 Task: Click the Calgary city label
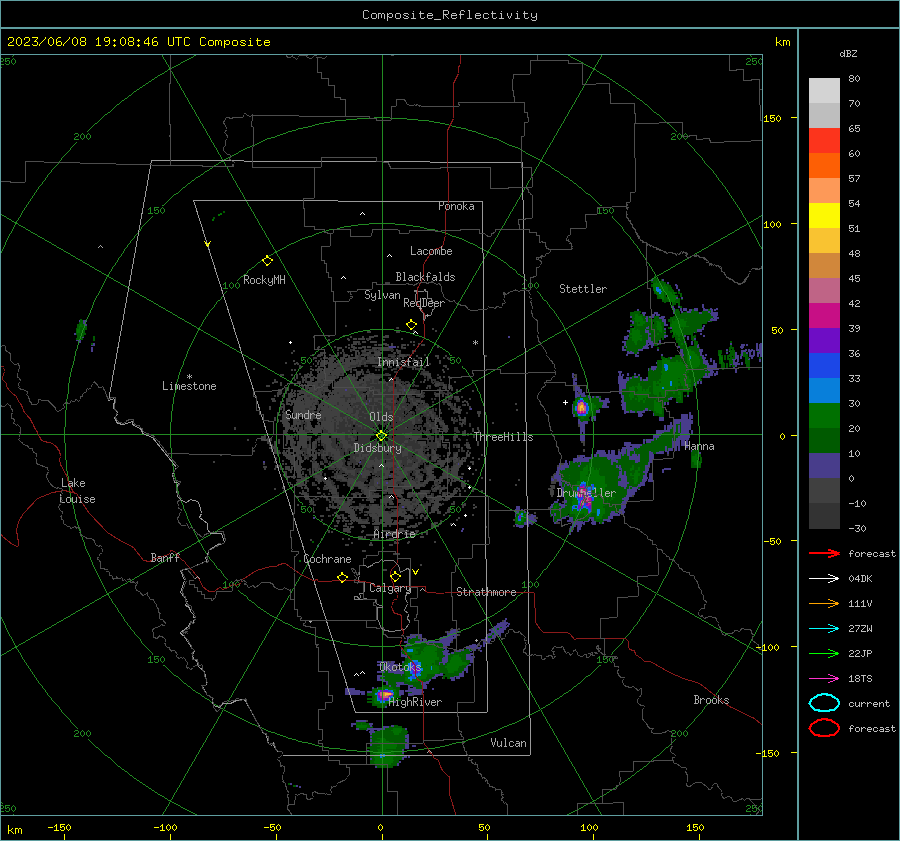(390, 588)
